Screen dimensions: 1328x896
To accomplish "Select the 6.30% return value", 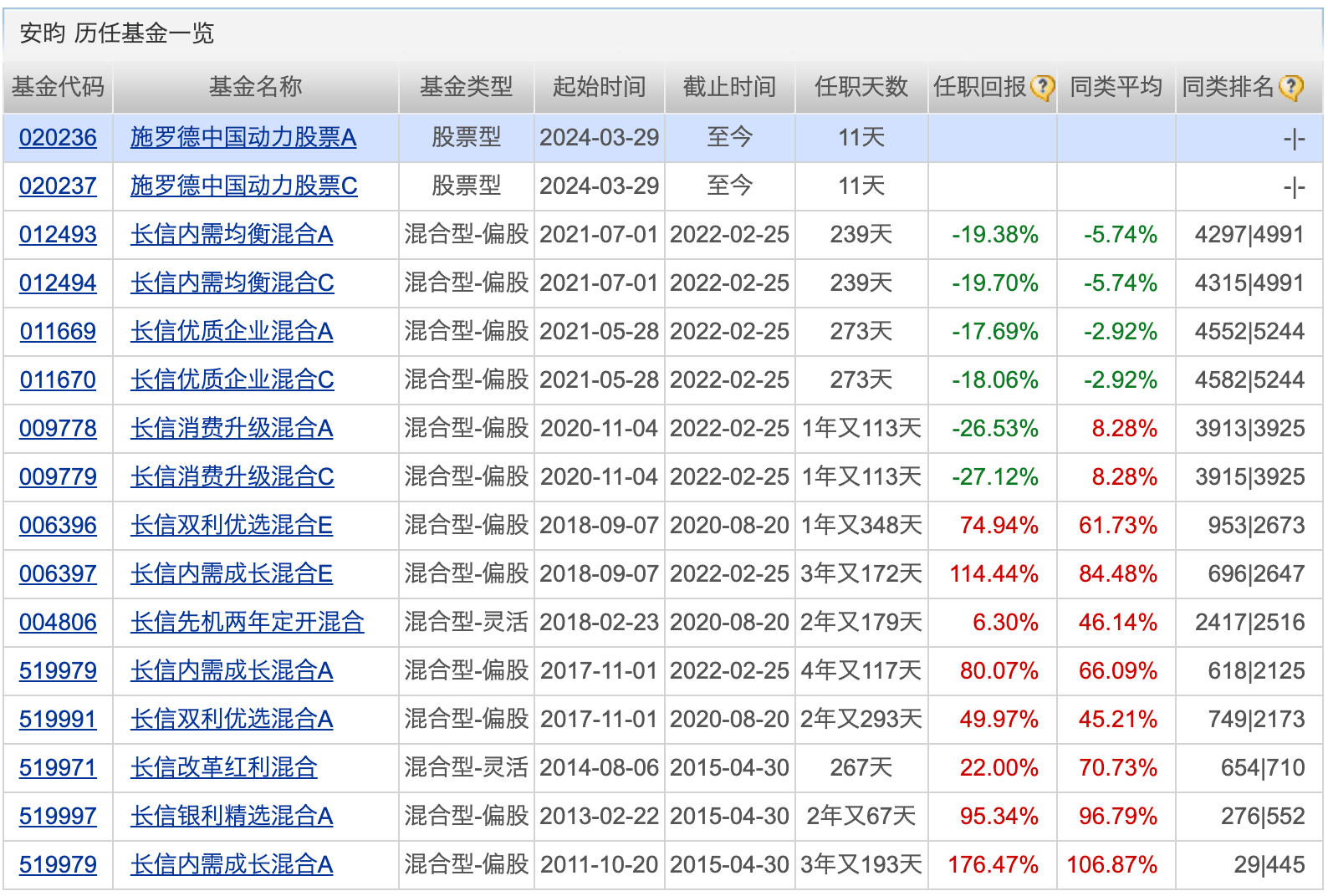I will tap(1005, 623).
